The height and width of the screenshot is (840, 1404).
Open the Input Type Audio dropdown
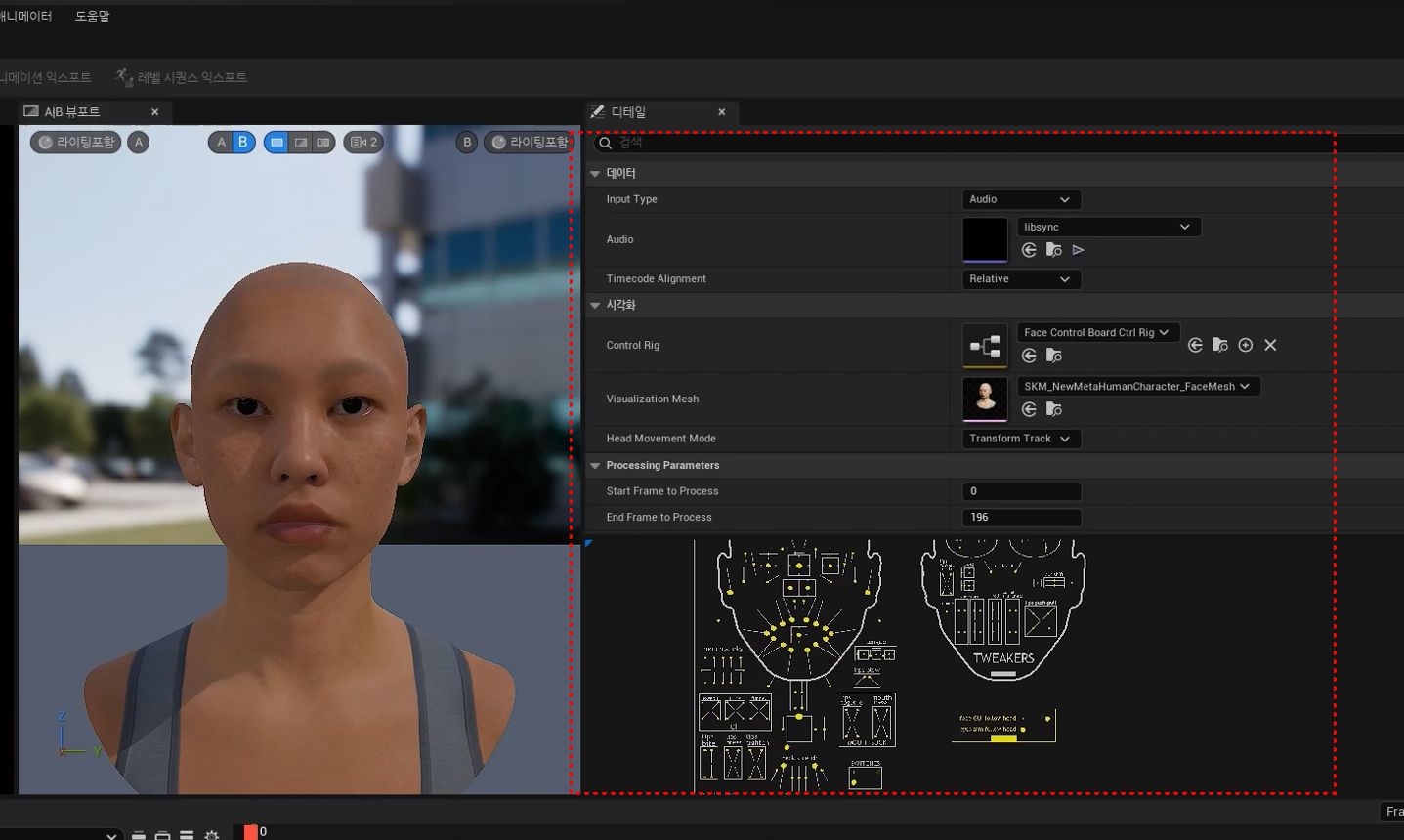(x=1021, y=199)
